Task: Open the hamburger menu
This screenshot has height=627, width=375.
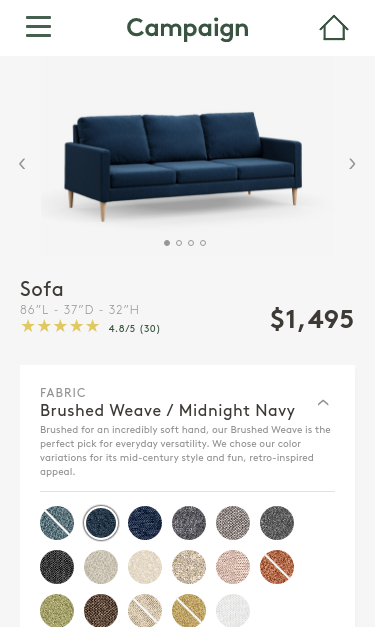Action: [x=38, y=27]
